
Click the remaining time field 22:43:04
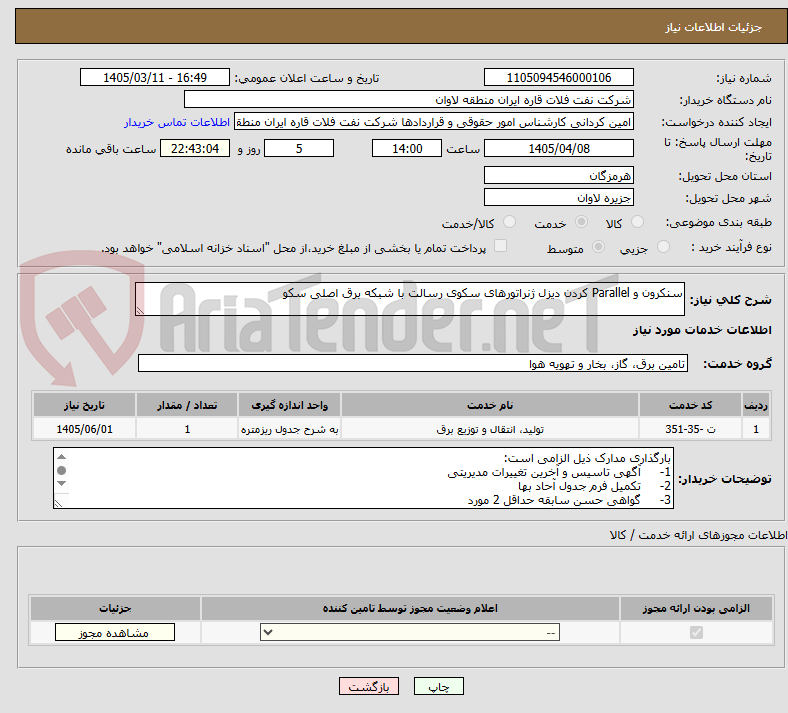(195, 148)
